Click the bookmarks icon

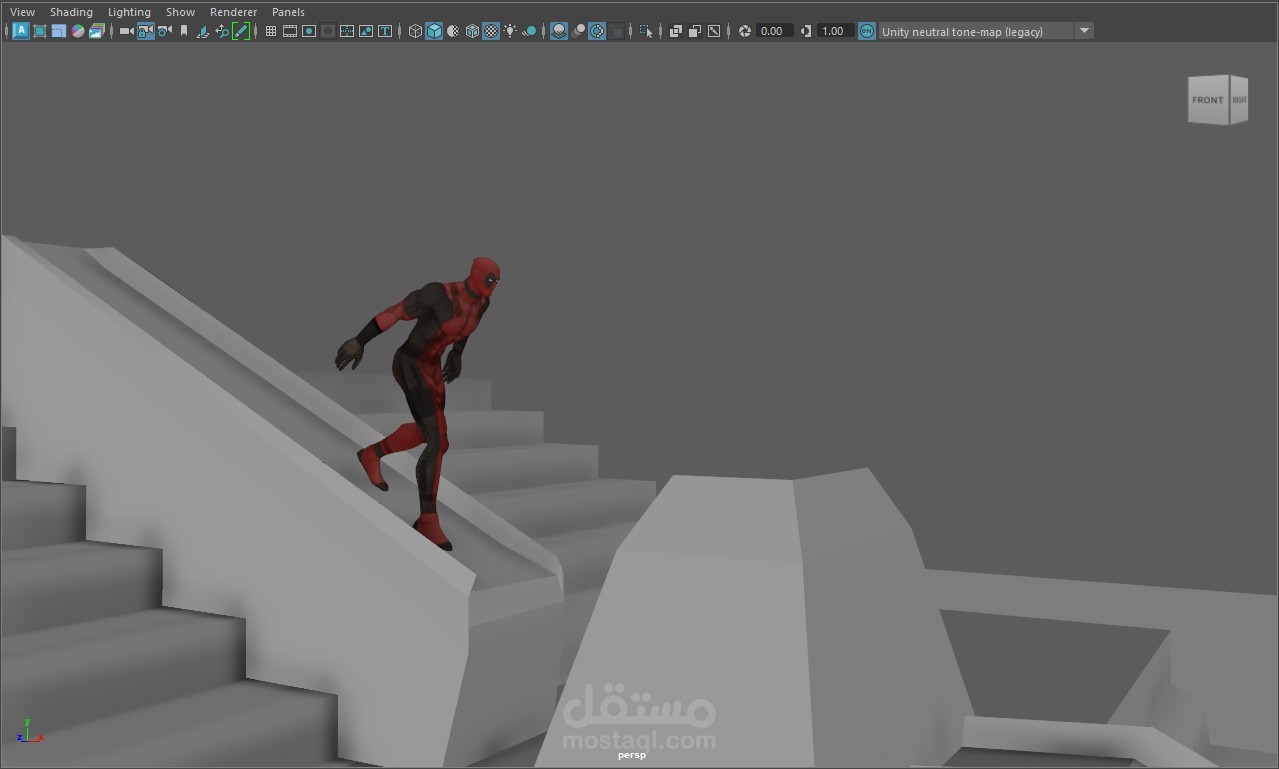(184, 31)
